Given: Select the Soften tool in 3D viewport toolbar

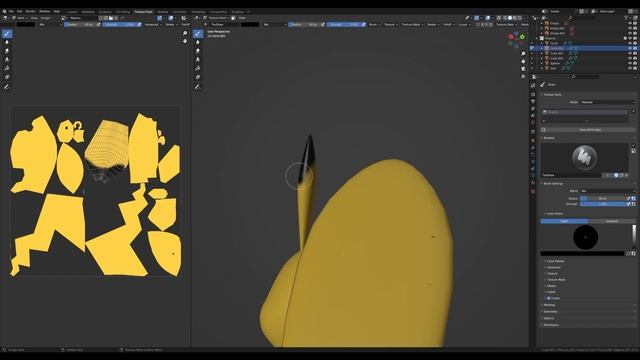Looking at the screenshot, I should [x=198, y=42].
